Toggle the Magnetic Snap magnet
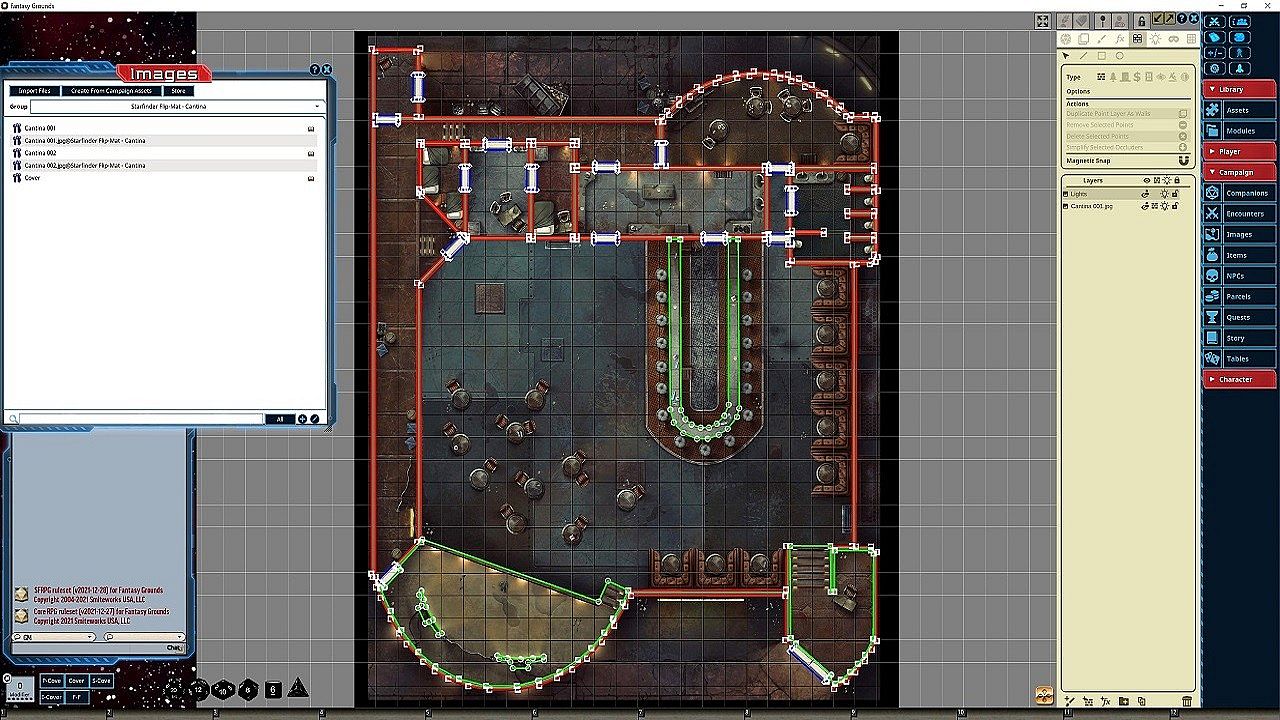 click(x=1184, y=160)
